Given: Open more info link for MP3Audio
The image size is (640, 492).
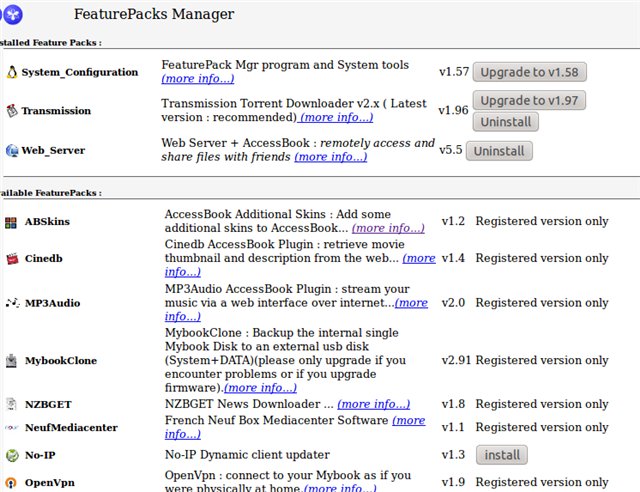Looking at the screenshot, I should click(411, 303).
